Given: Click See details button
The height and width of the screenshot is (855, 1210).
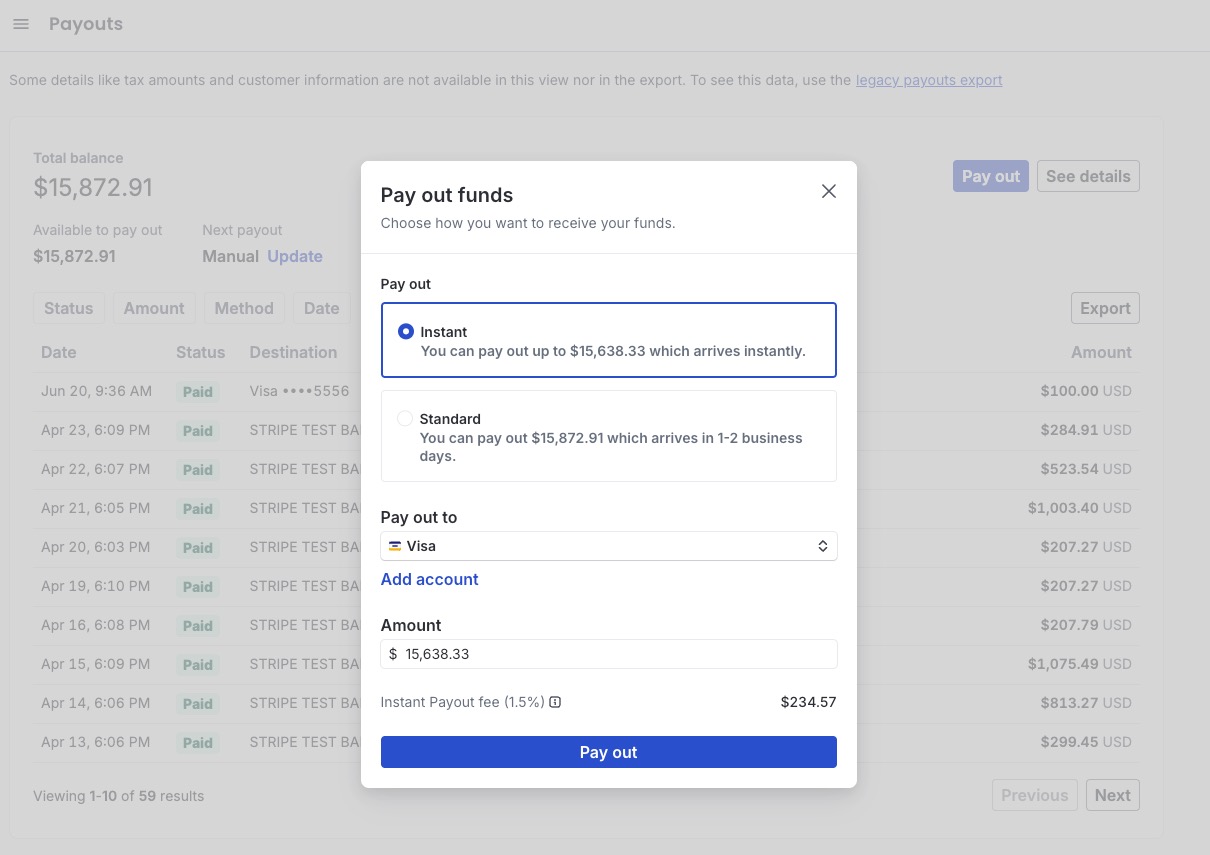Looking at the screenshot, I should coord(1088,176).
